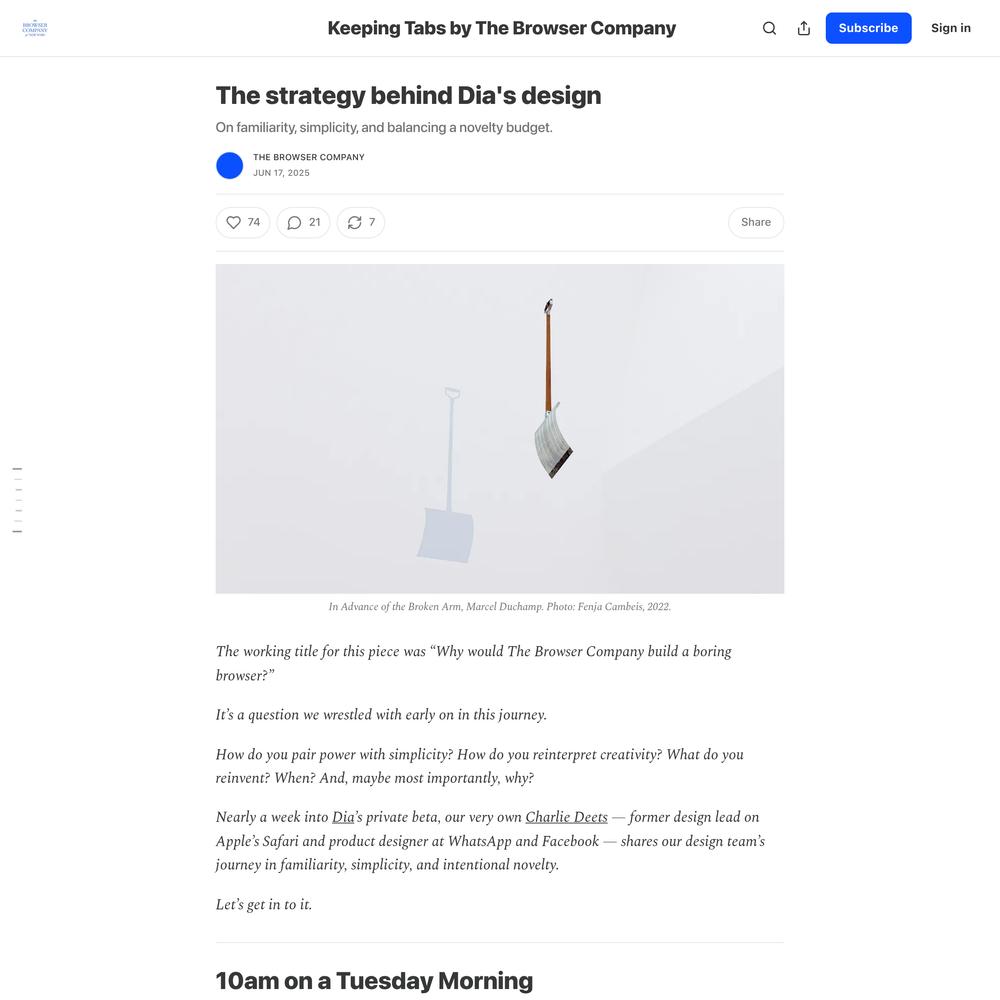This screenshot has height=1000, width=1000.
Task: Click Sign in
Action: [950, 28]
